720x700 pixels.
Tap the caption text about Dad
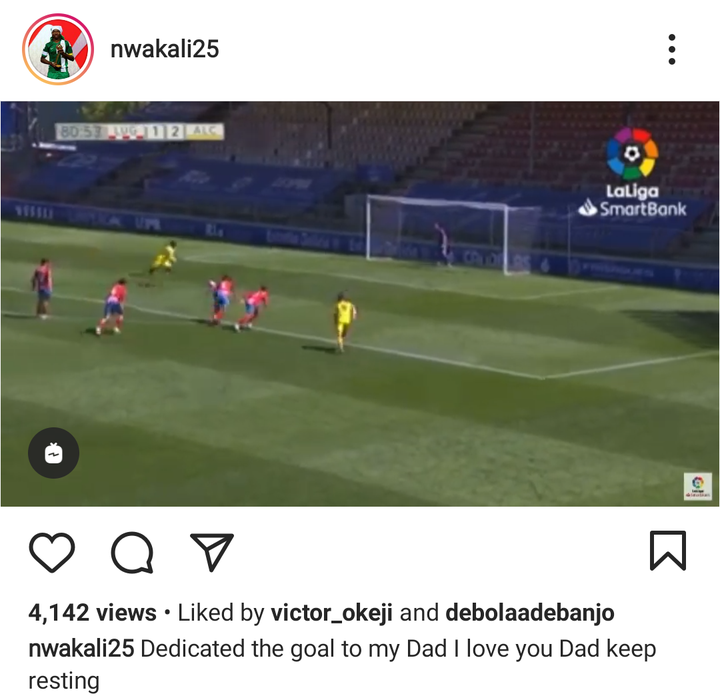click(x=342, y=665)
